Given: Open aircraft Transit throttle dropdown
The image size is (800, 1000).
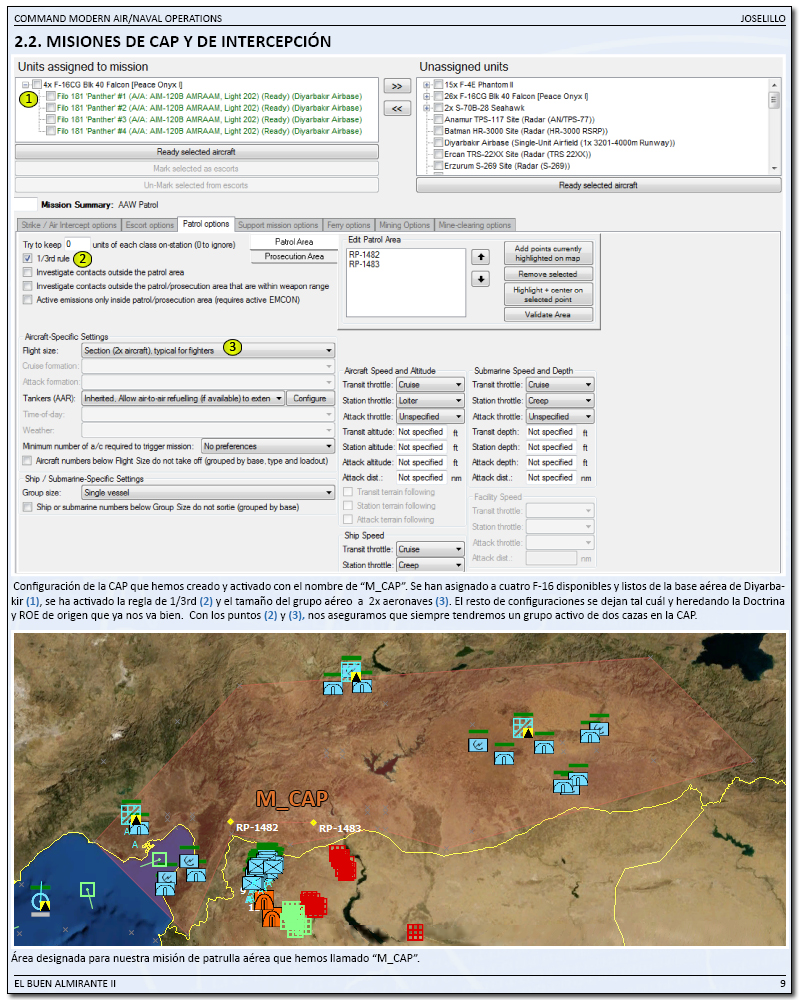Looking at the screenshot, I should click(x=430, y=385).
